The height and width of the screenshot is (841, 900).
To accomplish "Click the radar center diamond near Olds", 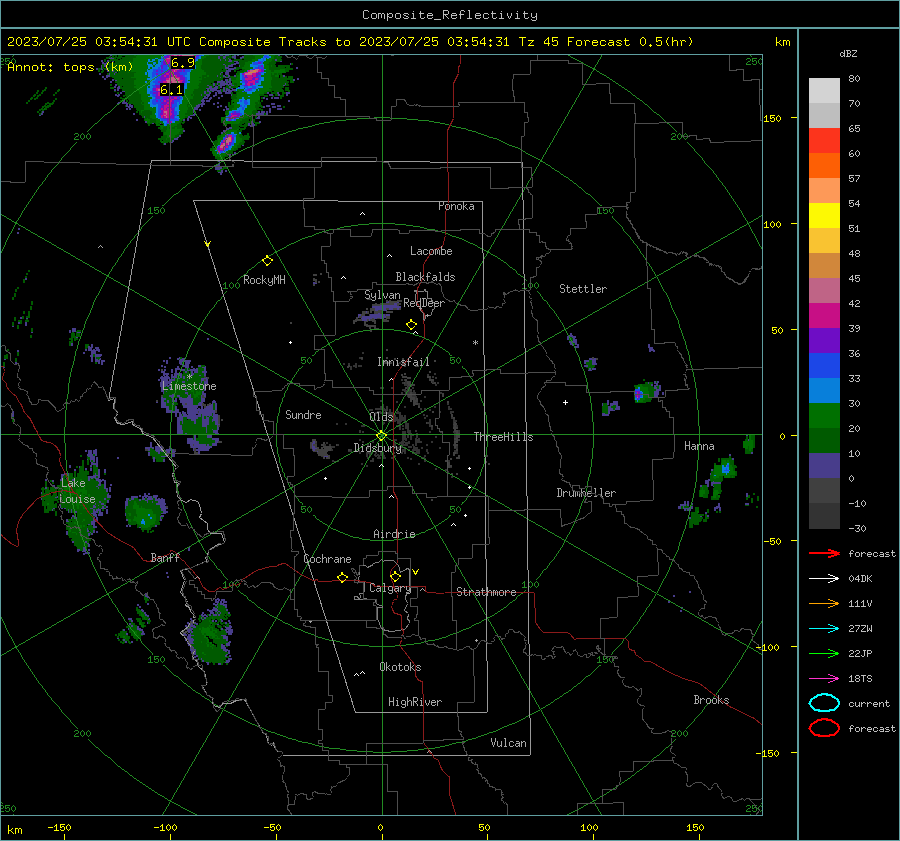I will tap(382, 435).
